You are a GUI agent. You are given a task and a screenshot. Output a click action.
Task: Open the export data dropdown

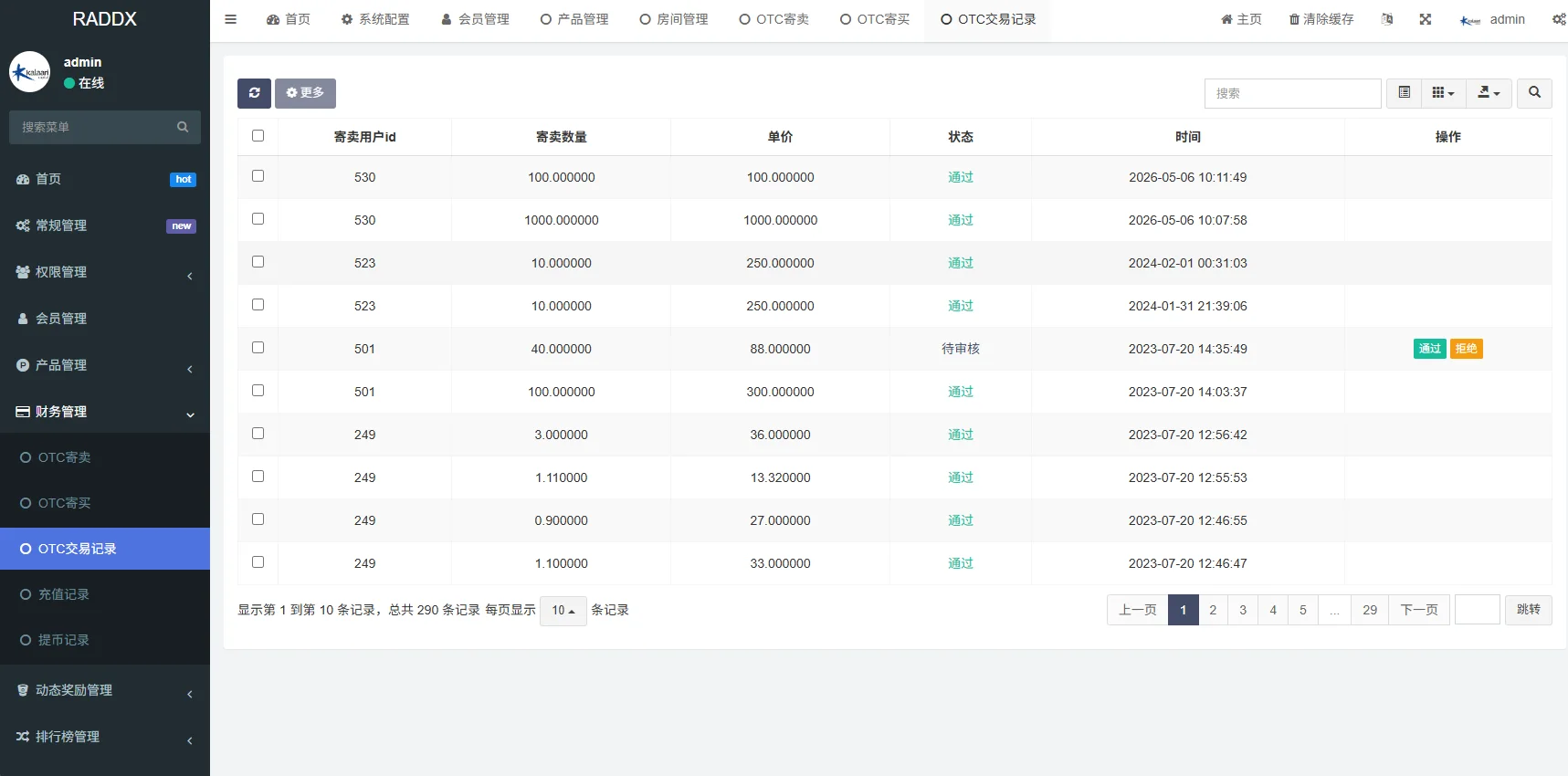(x=1489, y=93)
